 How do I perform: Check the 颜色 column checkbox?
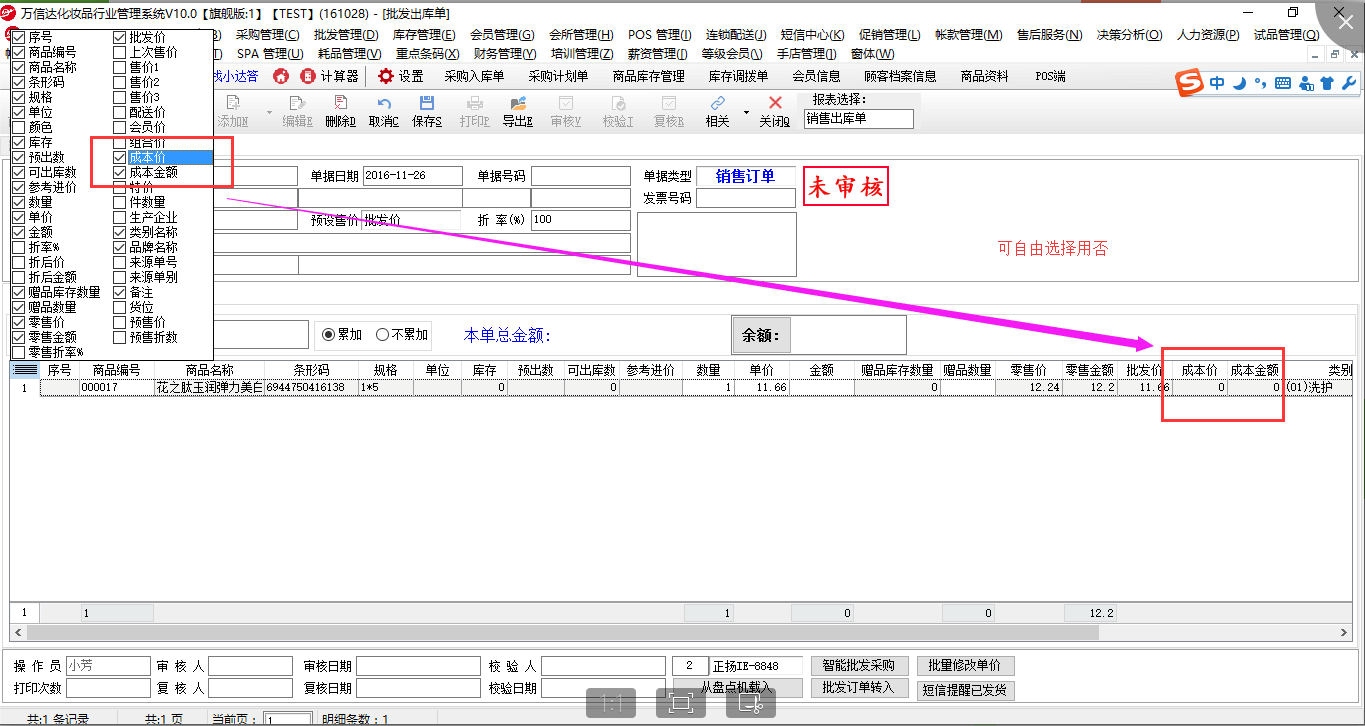pyautogui.click(x=19, y=127)
